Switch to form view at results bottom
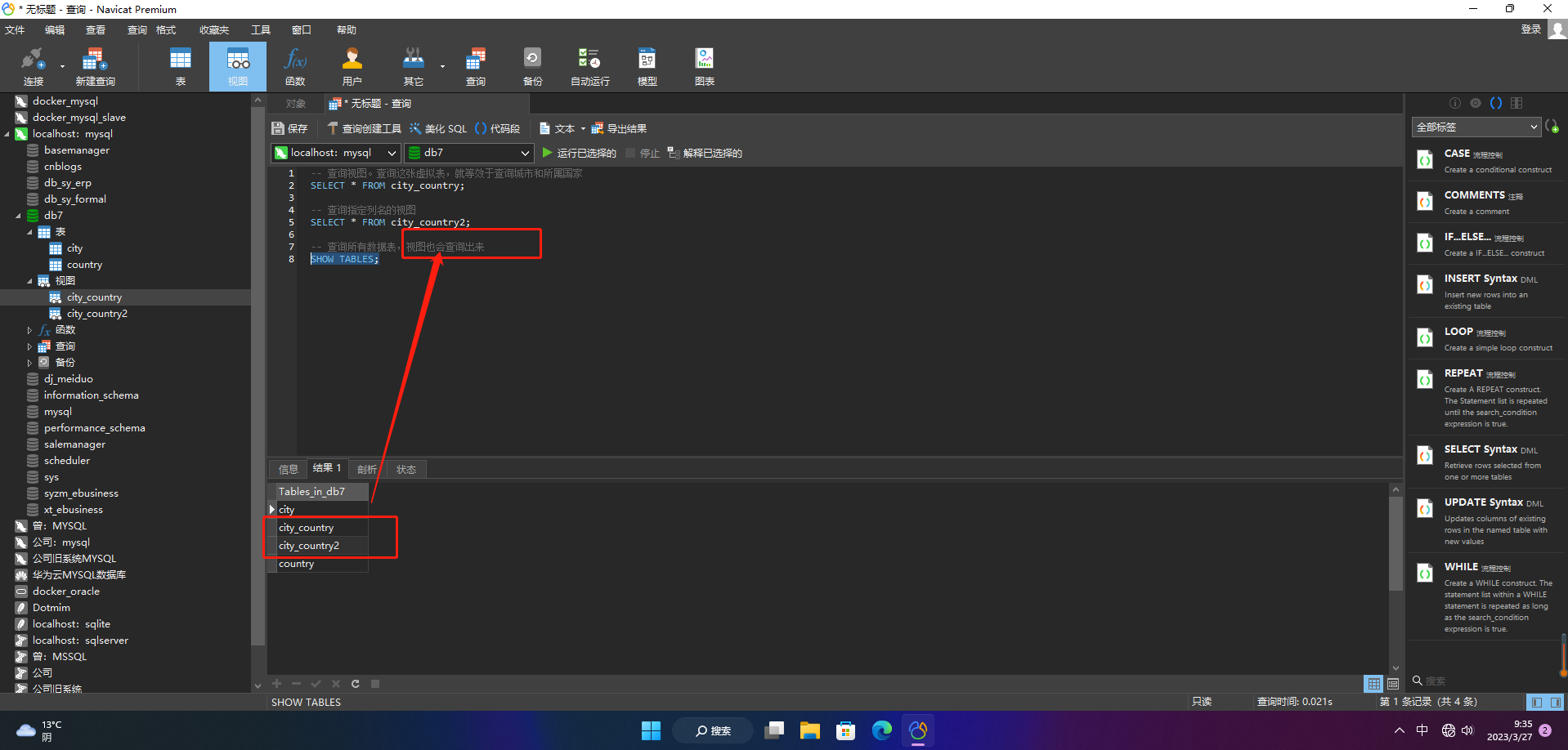The width and height of the screenshot is (1568, 750). 1392,684
